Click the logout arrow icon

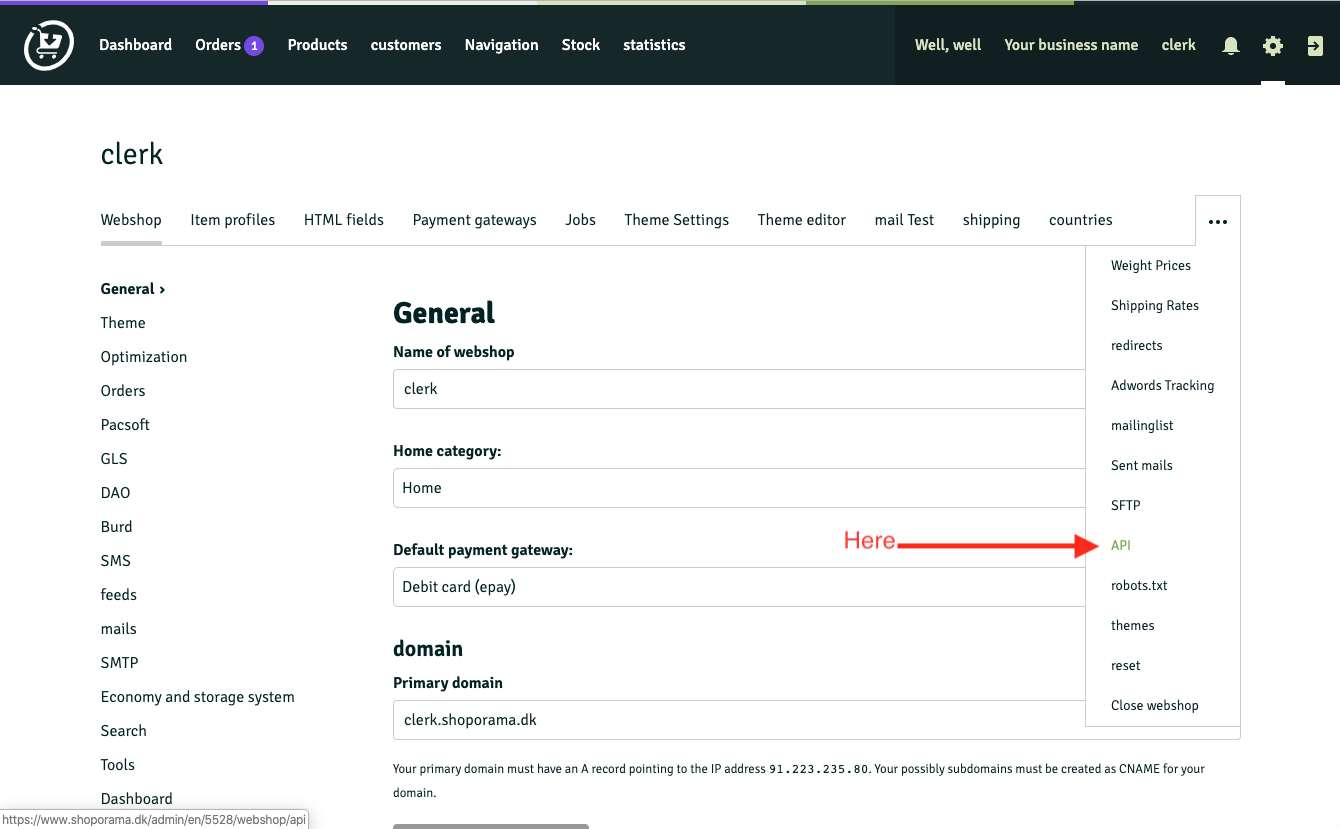(x=1314, y=45)
